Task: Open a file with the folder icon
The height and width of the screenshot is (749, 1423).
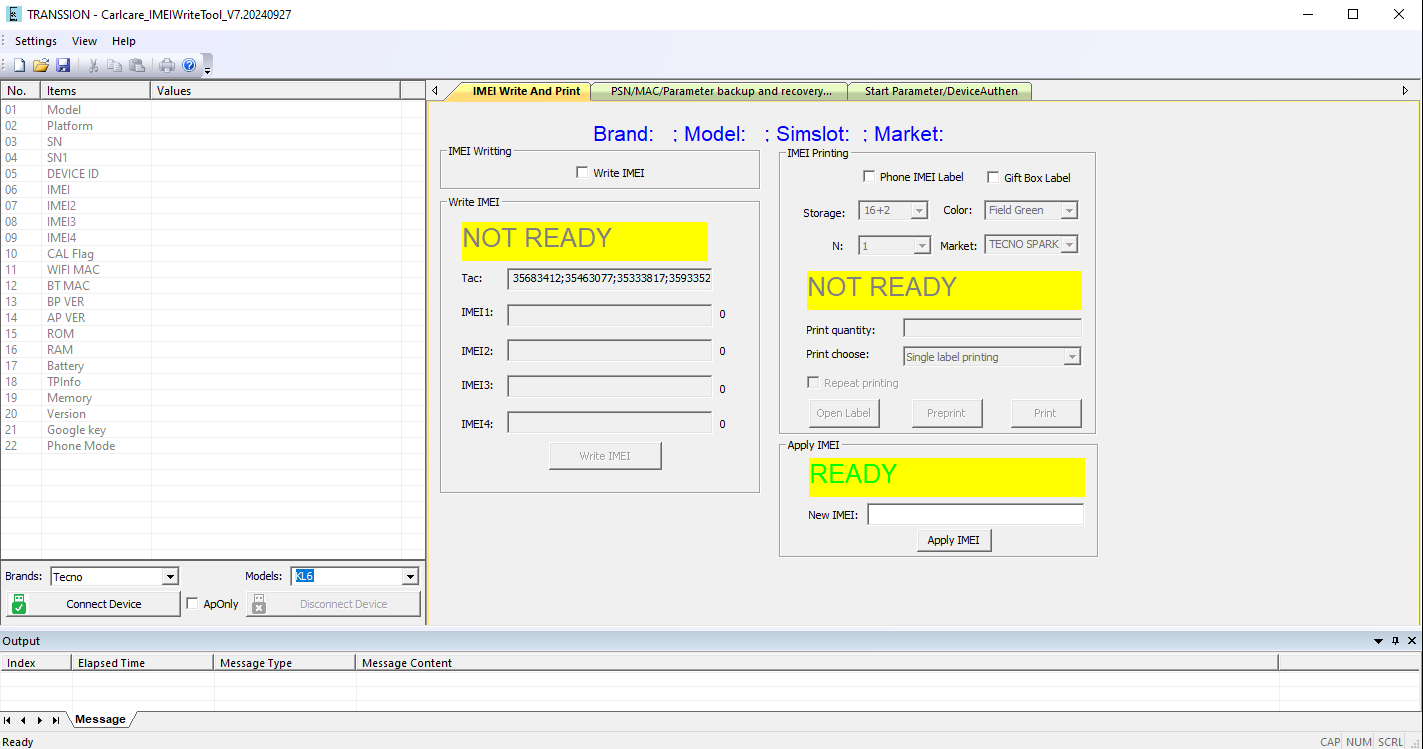Action: [x=41, y=65]
